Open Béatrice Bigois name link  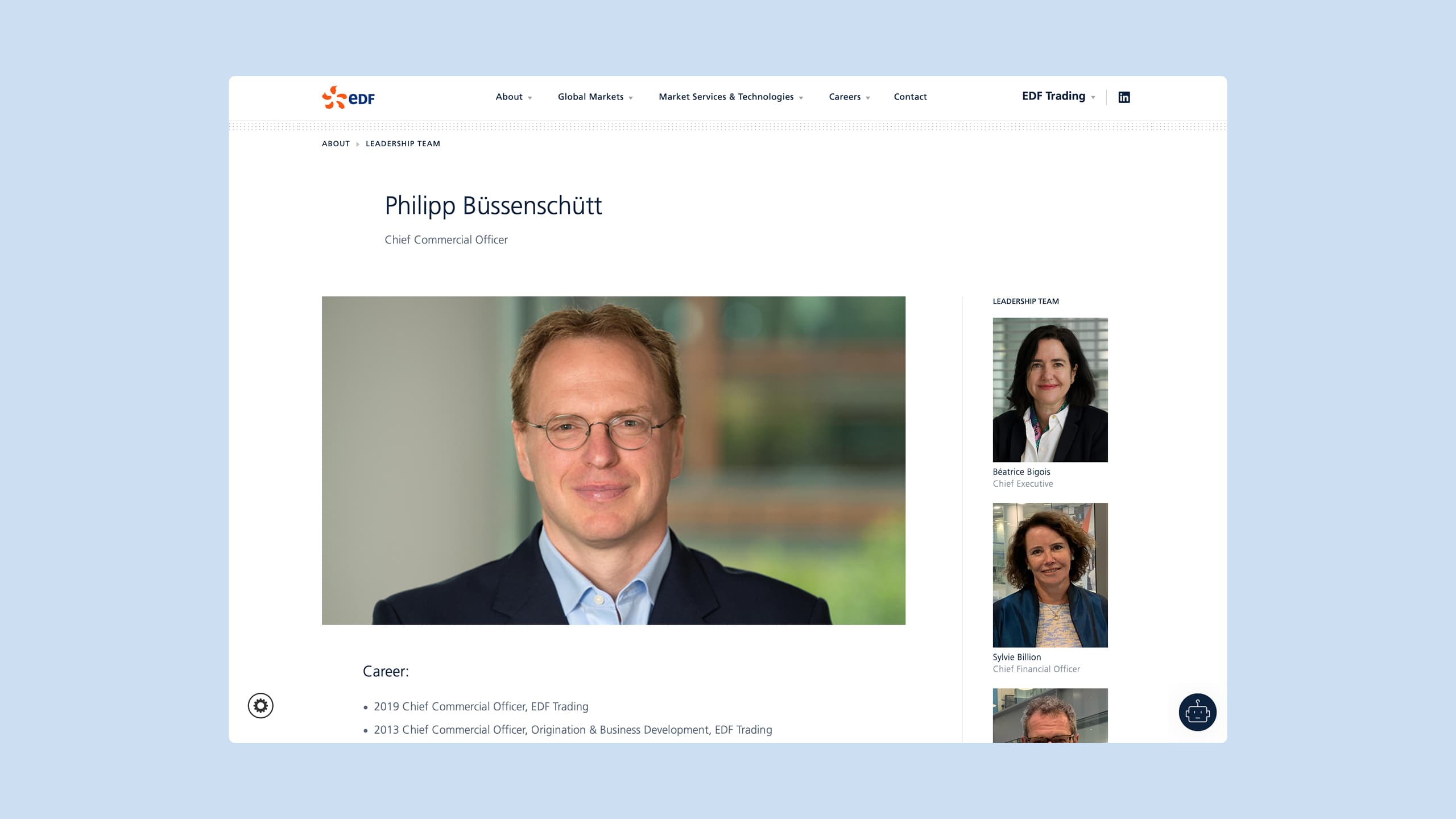click(x=1021, y=471)
